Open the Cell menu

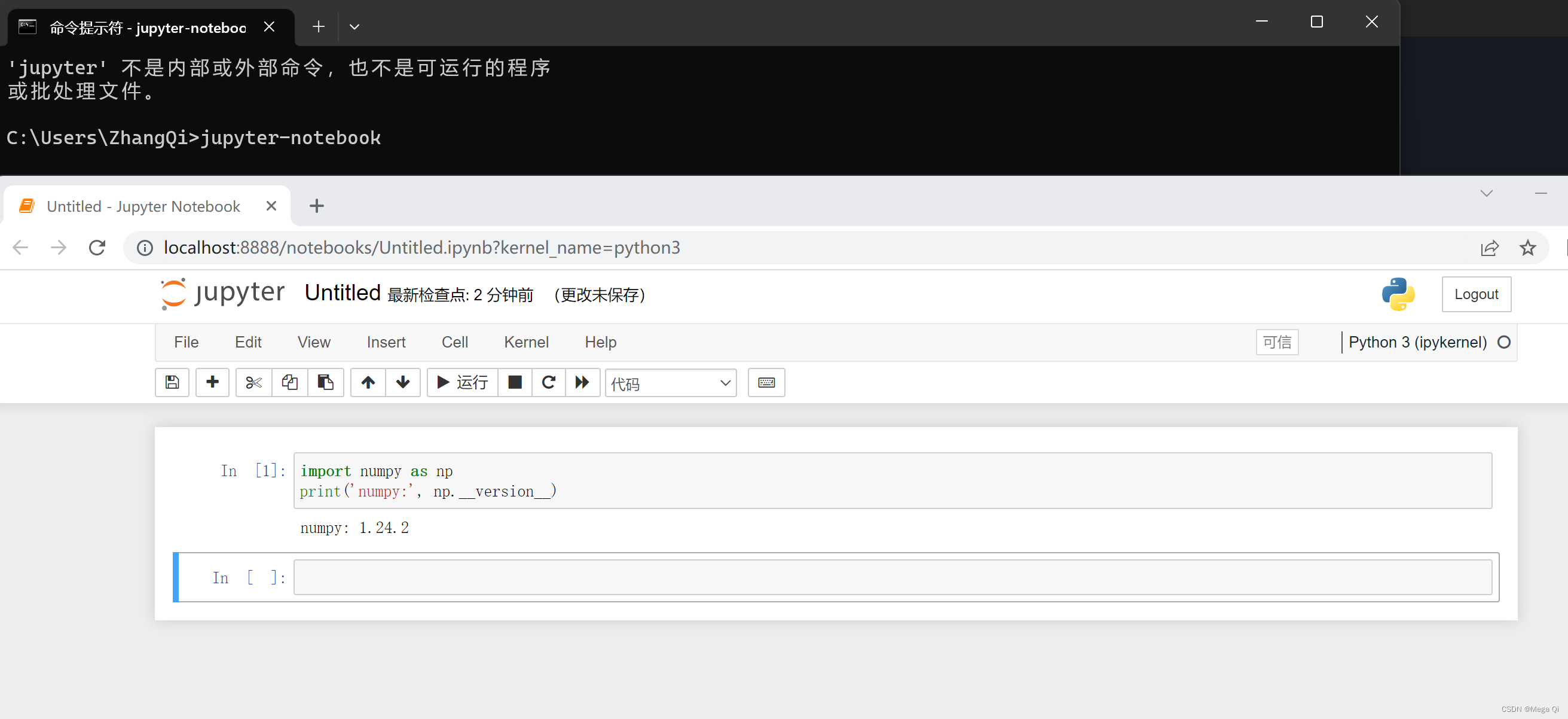[455, 342]
